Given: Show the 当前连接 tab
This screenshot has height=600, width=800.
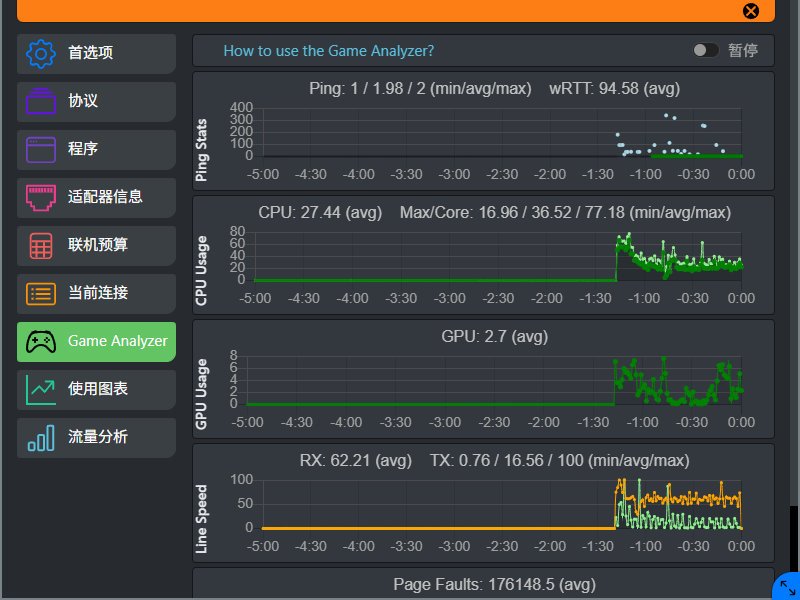Looking at the screenshot, I should click(x=96, y=293).
